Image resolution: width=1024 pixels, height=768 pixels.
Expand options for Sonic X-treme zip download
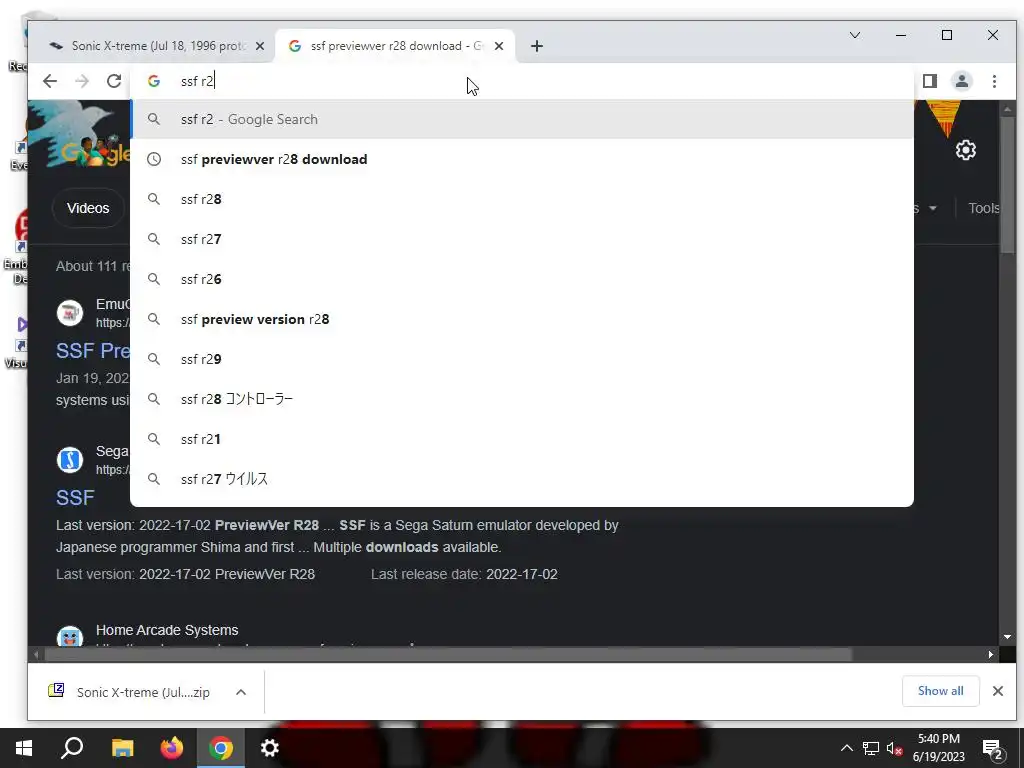pos(241,692)
